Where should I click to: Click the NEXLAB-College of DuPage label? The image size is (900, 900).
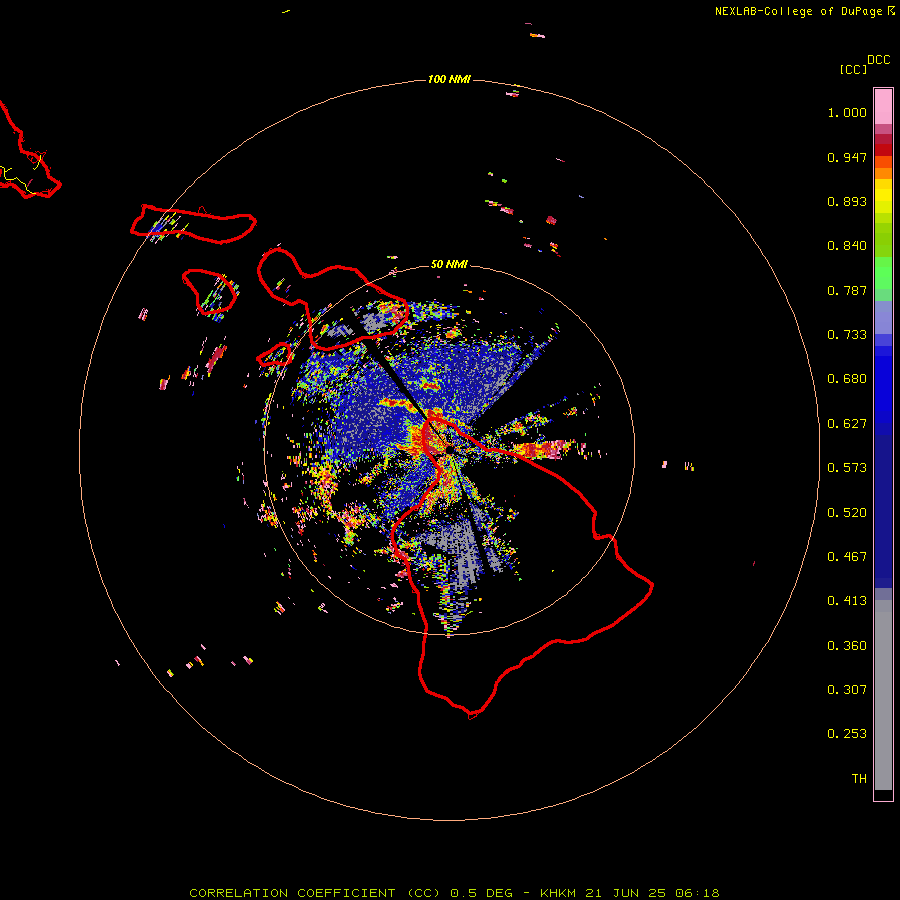pos(798,11)
